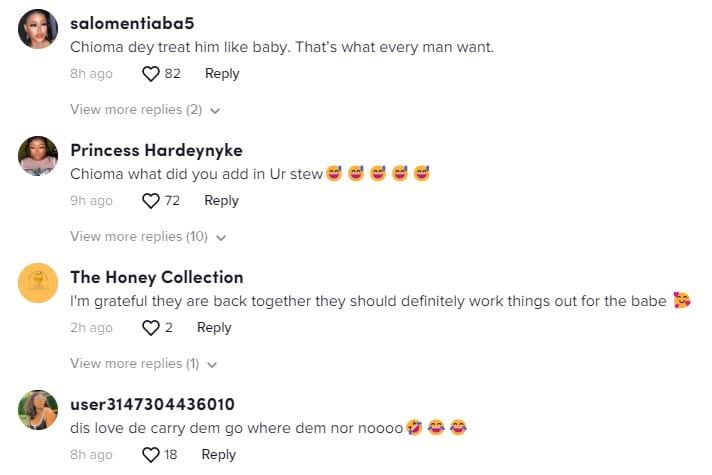The width and height of the screenshot is (712, 475).
Task: Go to The Honey Collection's profile name
Action: [157, 277]
